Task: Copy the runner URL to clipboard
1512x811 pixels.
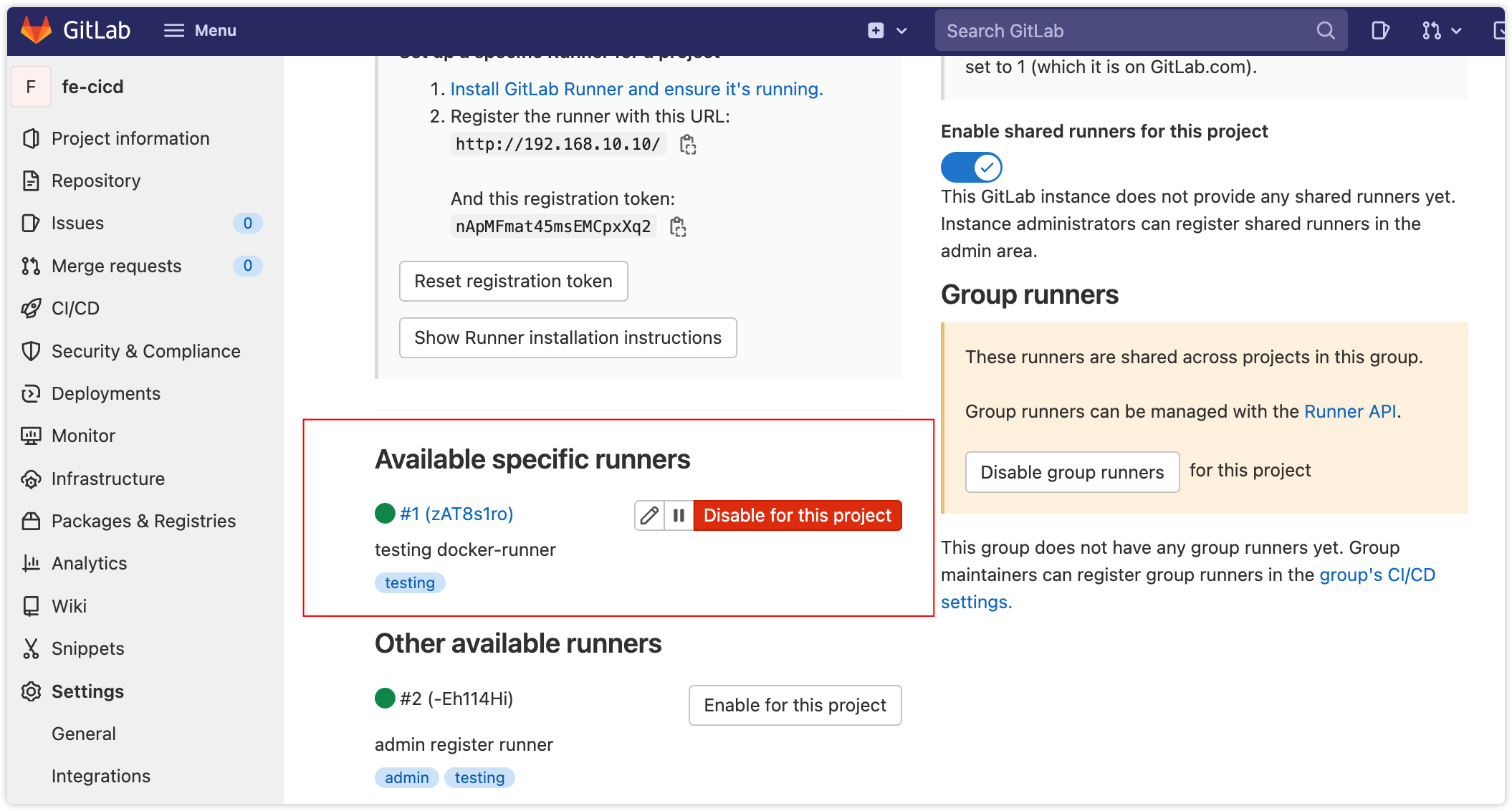Action: [x=688, y=145]
